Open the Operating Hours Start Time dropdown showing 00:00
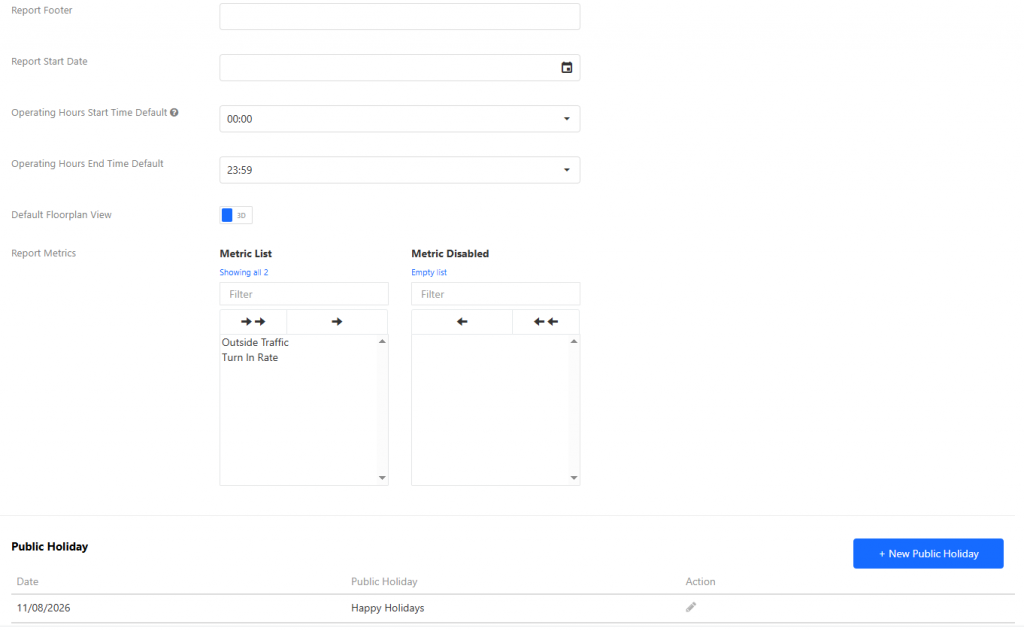Viewport: 1024px width, 631px height. click(400, 119)
